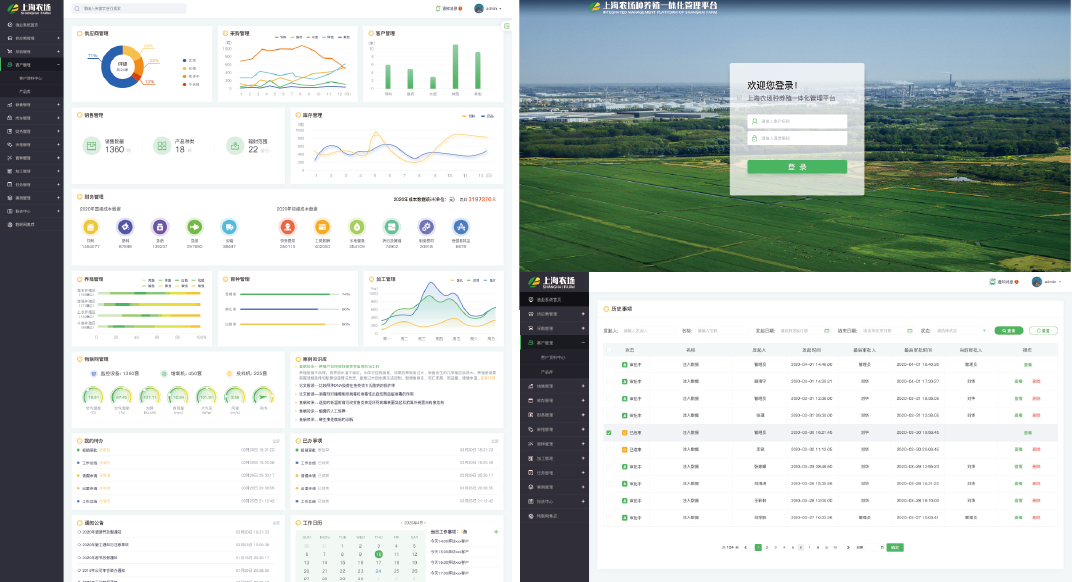Select 客户资料中心 in the dashboard sidebar
1072x582 pixels.
pos(31,77)
